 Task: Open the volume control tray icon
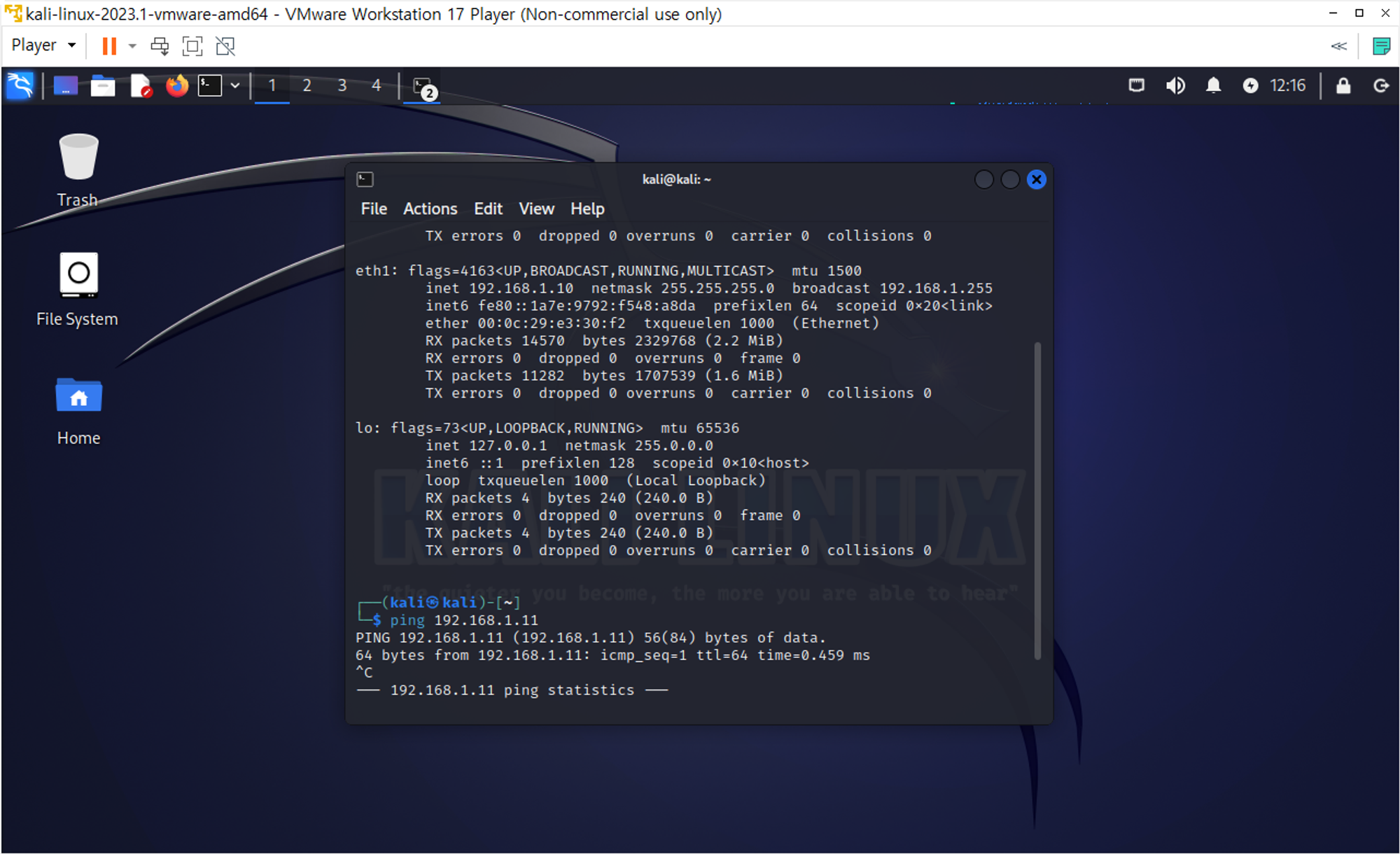pos(1175,85)
